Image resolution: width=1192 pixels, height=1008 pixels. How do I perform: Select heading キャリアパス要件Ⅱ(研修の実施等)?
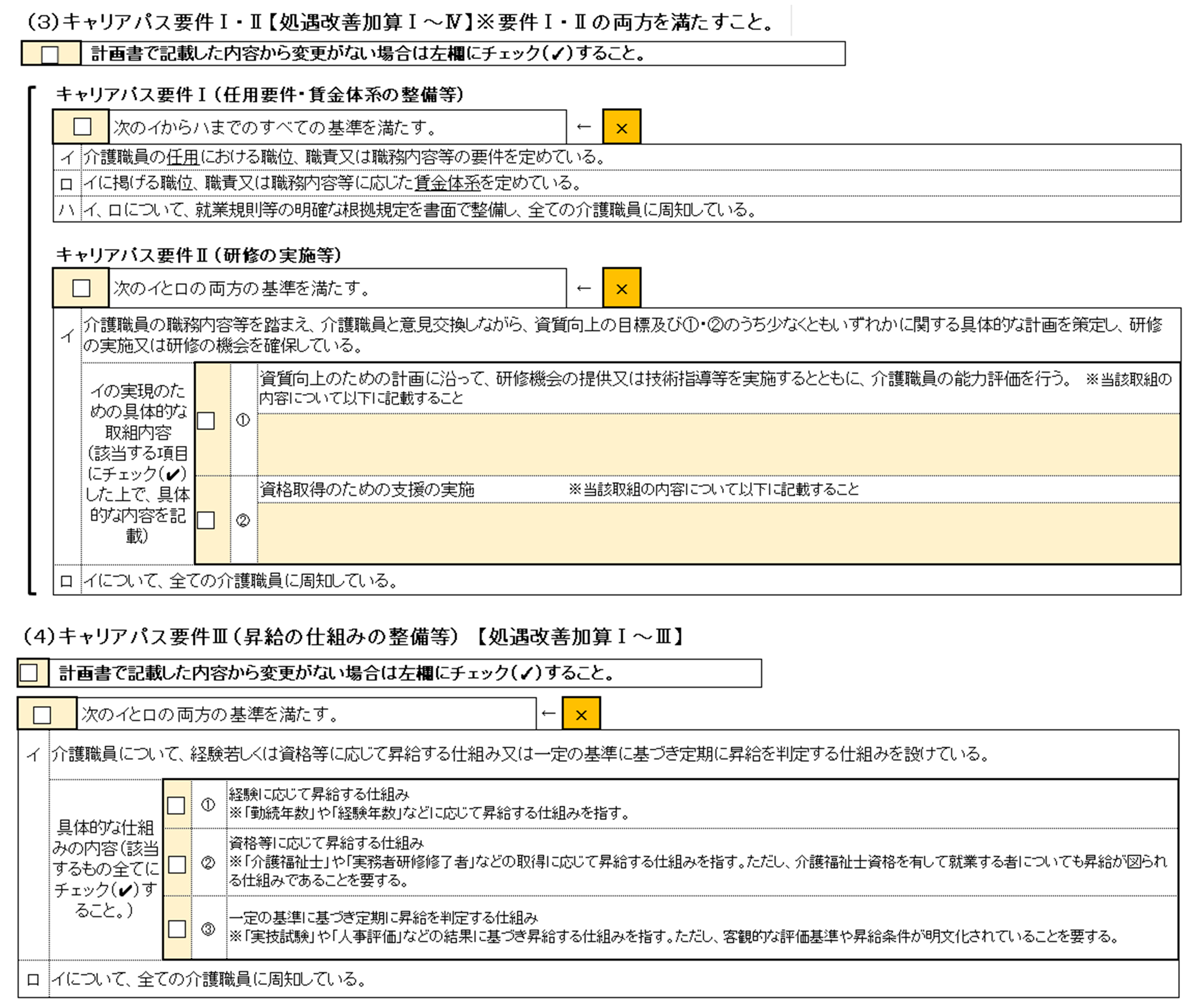coord(199,255)
